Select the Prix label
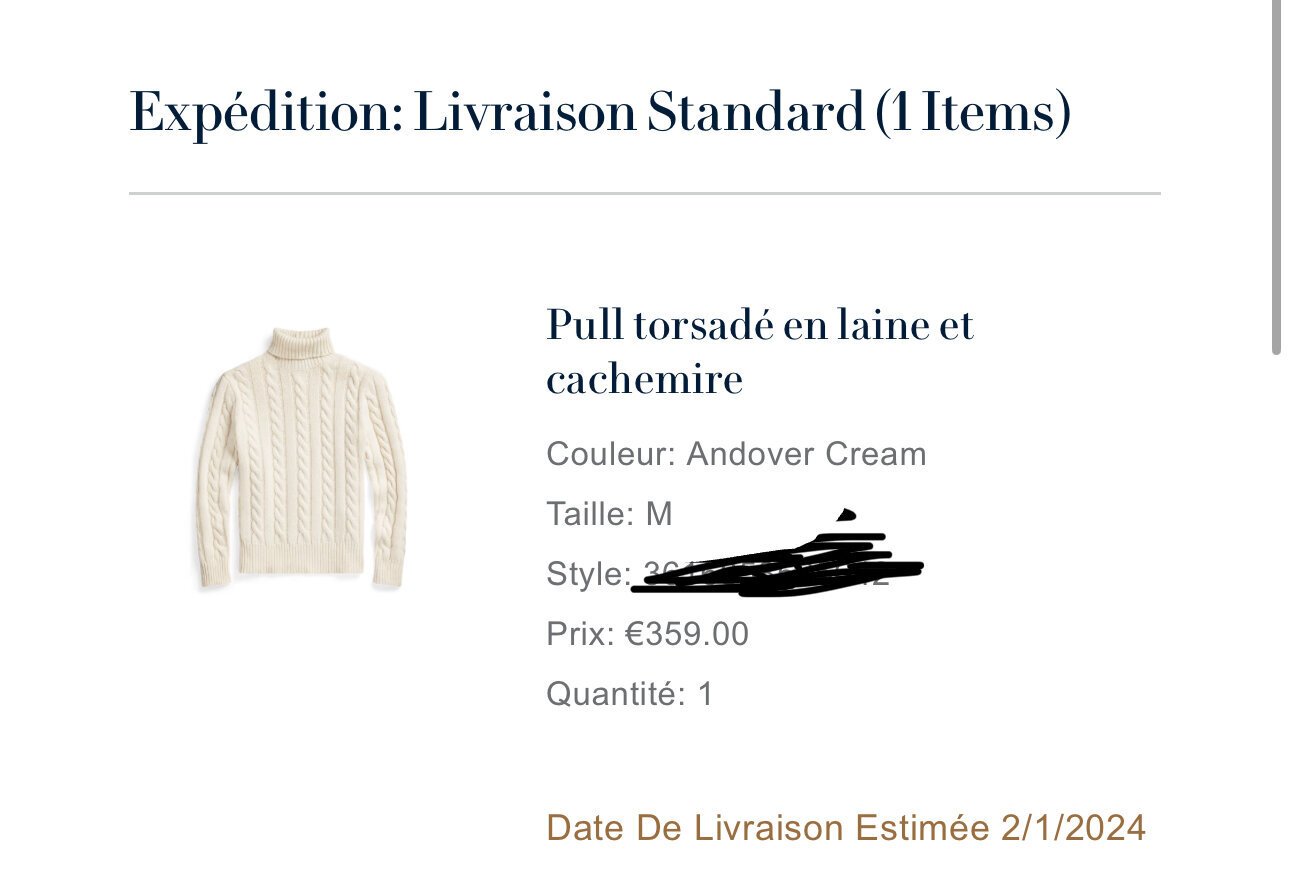The width and height of the screenshot is (1290, 875). coord(580,634)
